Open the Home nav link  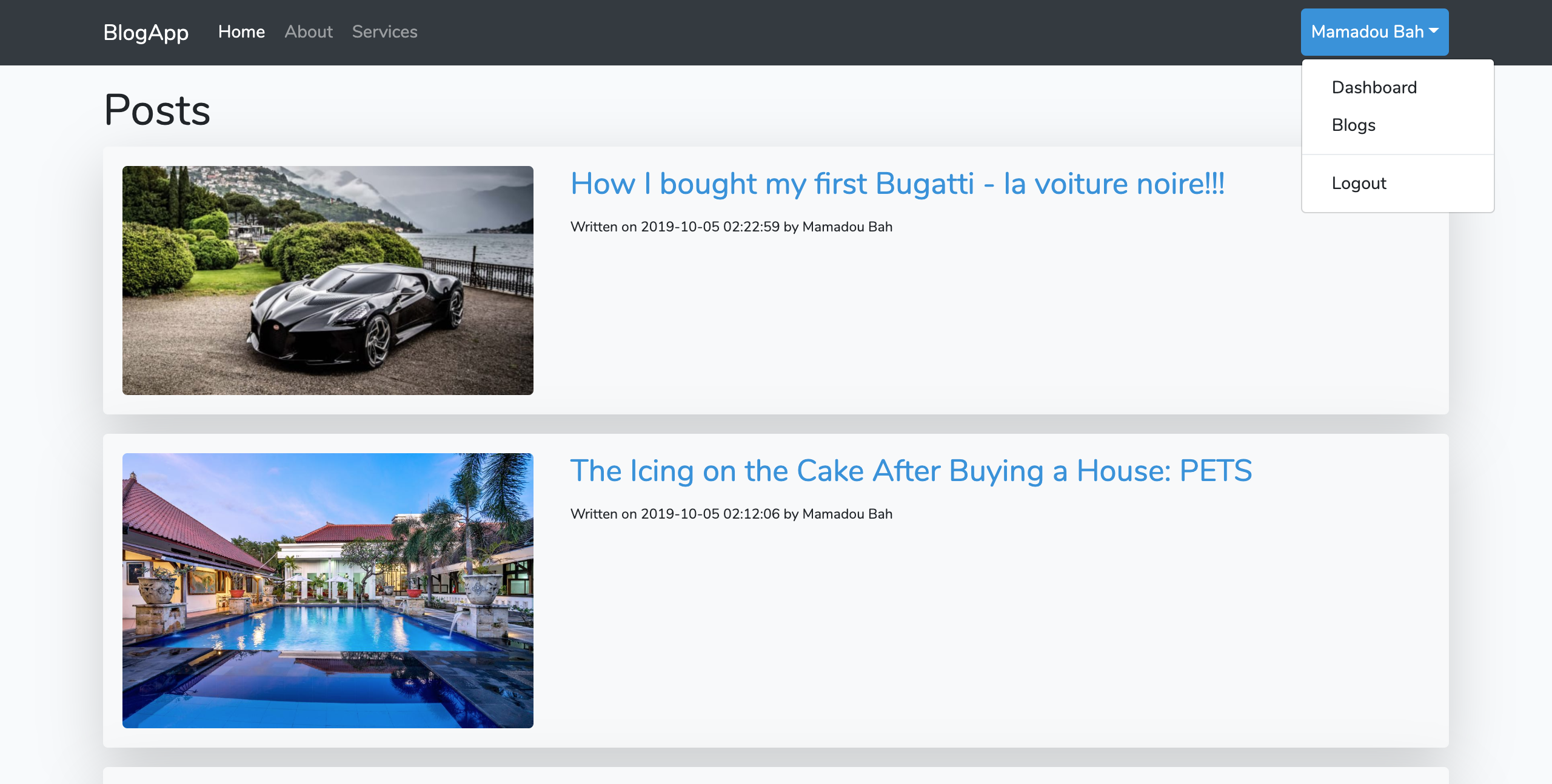click(x=241, y=32)
